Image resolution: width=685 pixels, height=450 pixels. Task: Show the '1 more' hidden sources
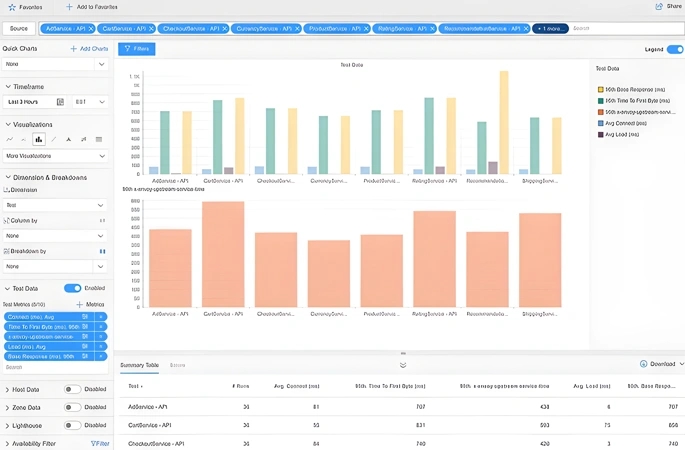(550, 28)
